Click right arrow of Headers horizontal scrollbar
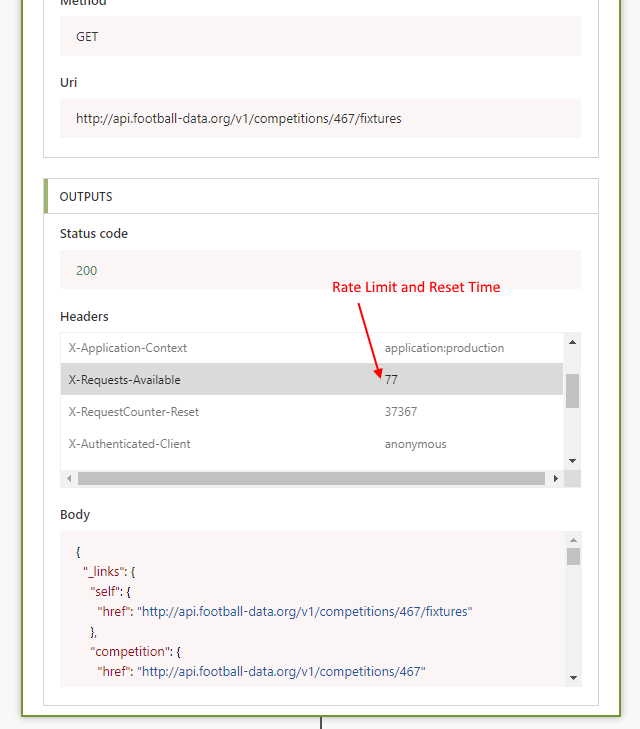The image size is (640, 729). (555, 479)
